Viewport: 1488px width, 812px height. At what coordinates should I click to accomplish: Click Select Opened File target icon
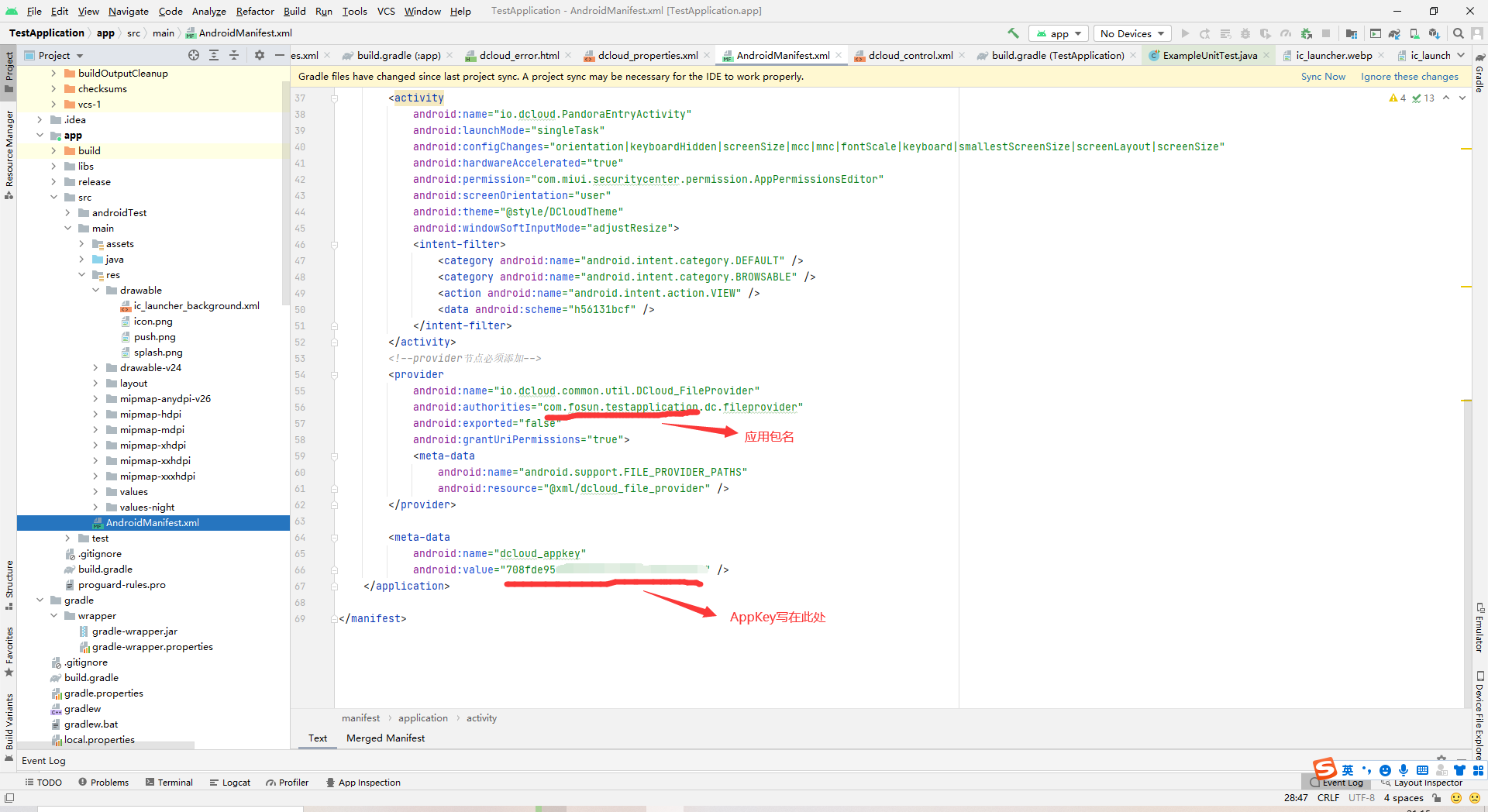coord(194,55)
